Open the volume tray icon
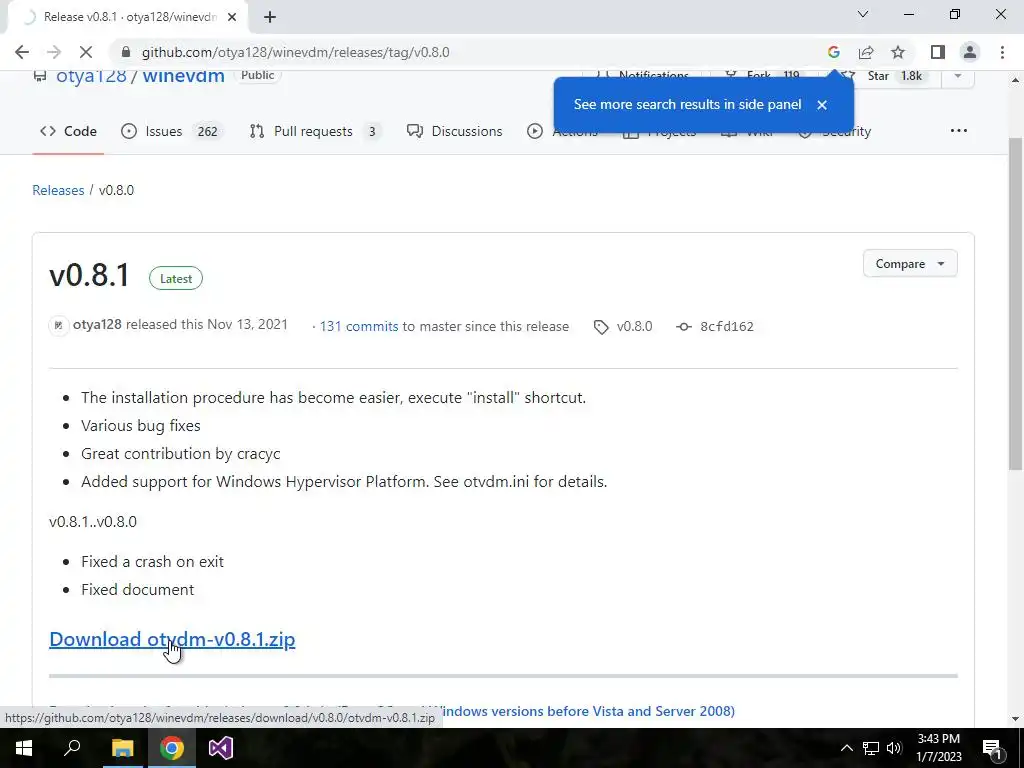Viewport: 1024px width, 768px height. point(894,748)
